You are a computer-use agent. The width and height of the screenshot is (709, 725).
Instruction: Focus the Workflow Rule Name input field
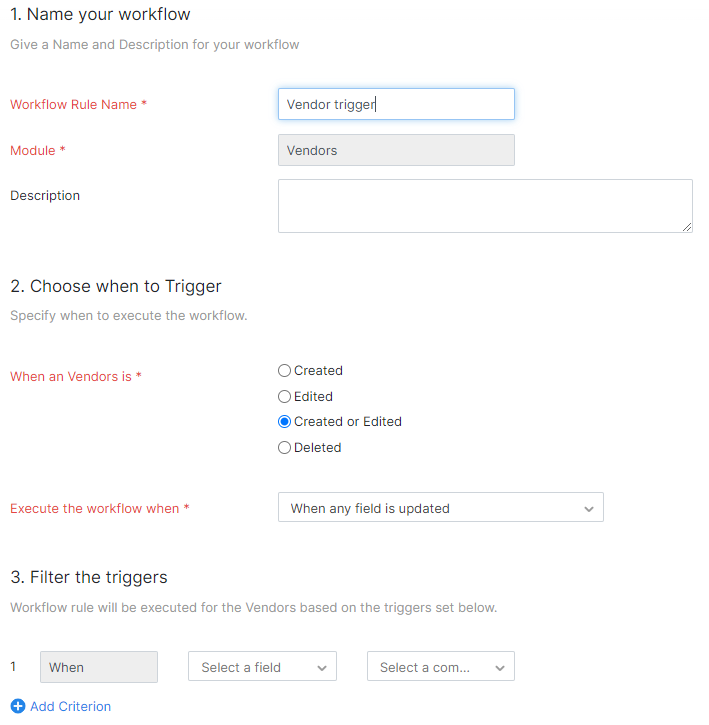click(x=395, y=104)
